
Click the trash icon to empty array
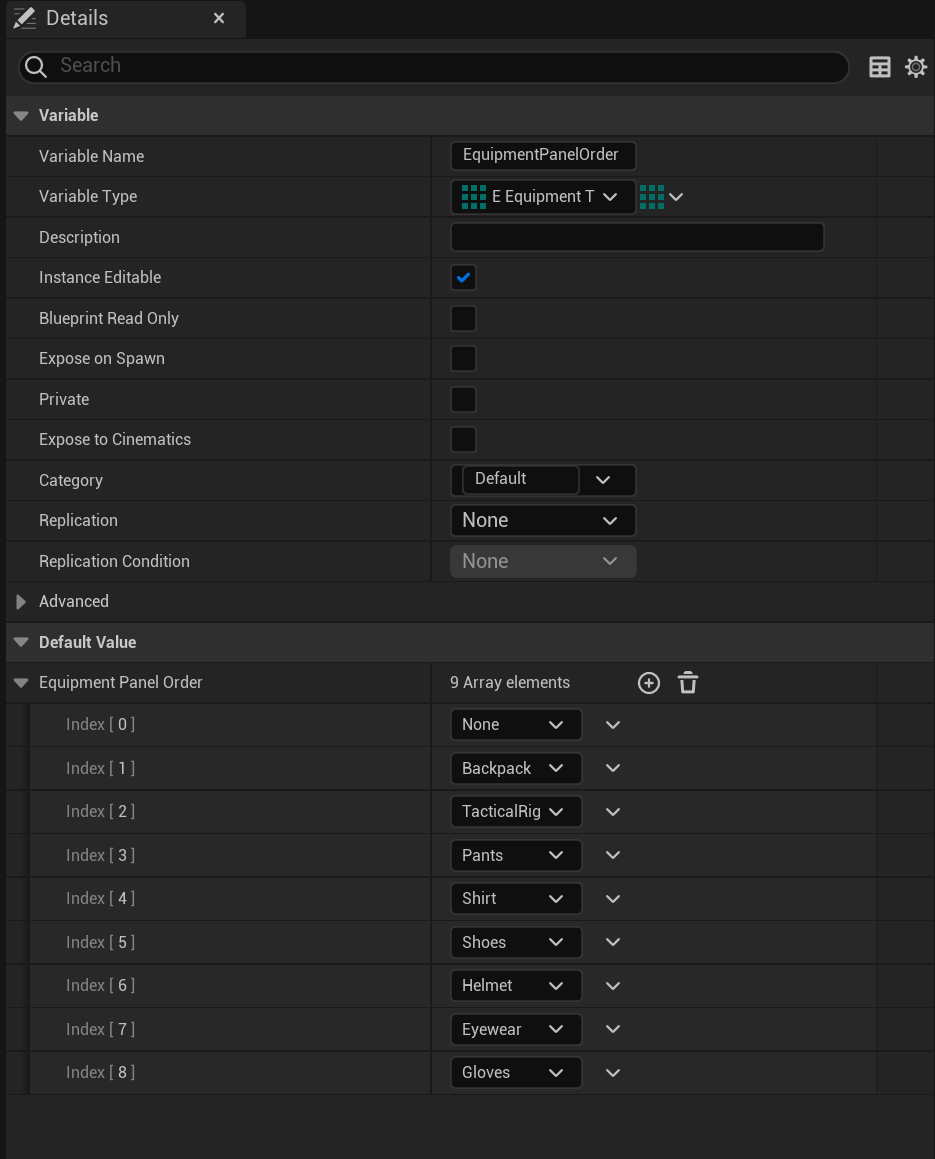[x=688, y=683]
